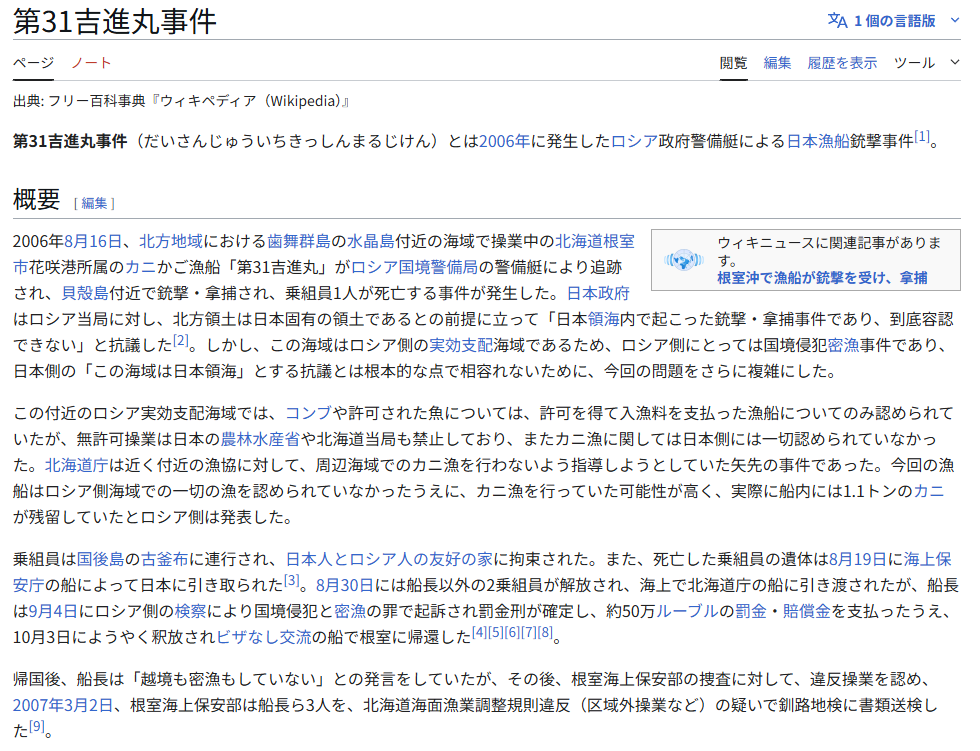Open Wikinews article 根室沖で漁船が銃撃を受け、拿捕
The width and height of the screenshot is (980, 751).
click(821, 277)
